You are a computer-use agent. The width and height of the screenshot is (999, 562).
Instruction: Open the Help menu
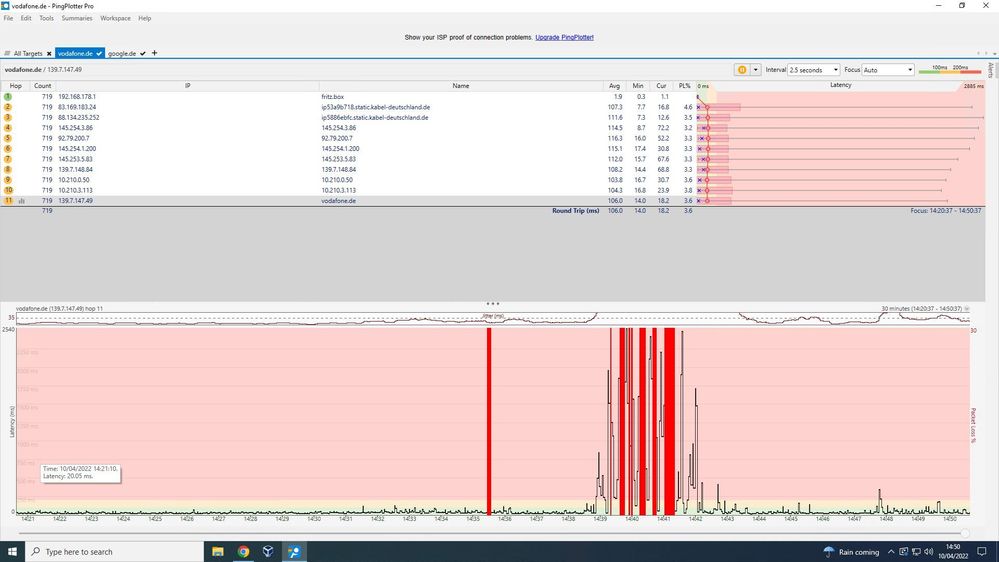click(145, 18)
